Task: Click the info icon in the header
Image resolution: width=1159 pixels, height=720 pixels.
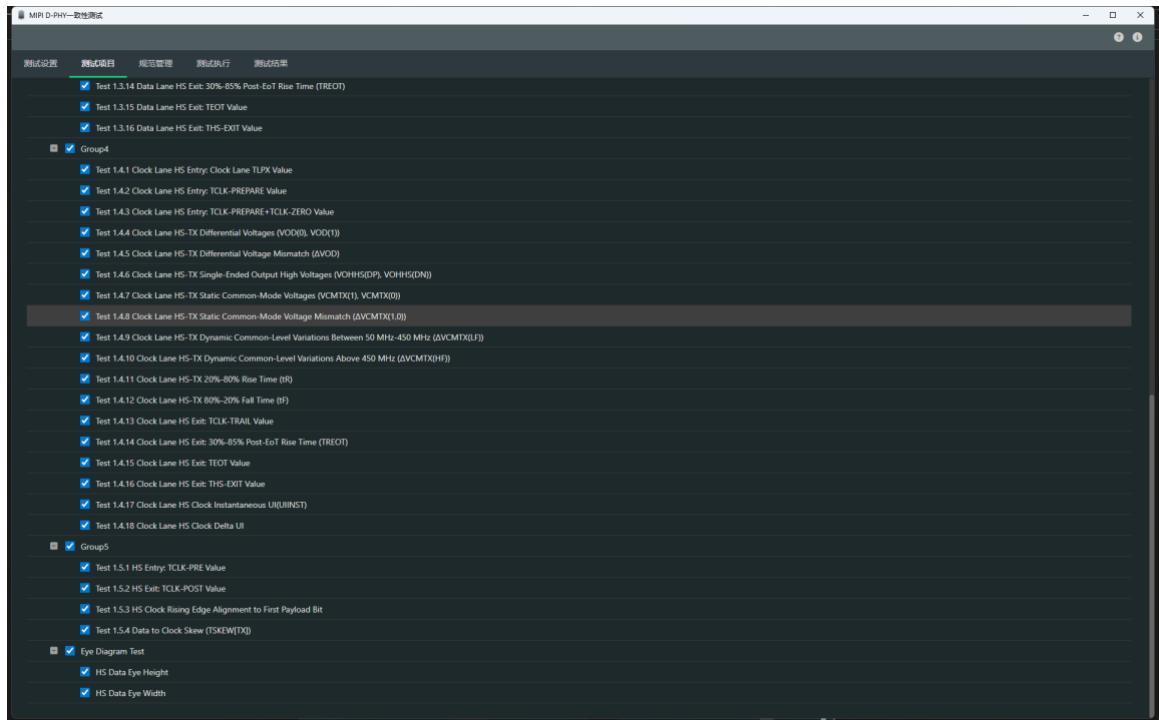Action: click(1137, 37)
